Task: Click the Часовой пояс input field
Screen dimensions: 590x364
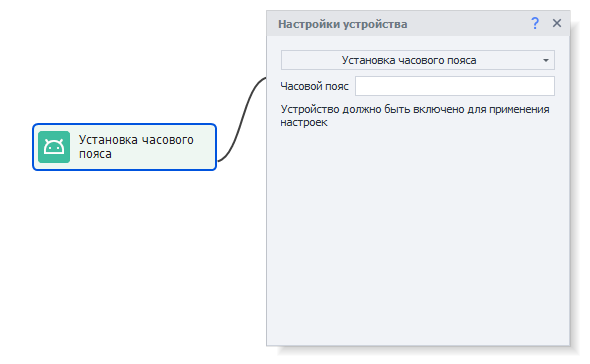Action: pos(455,86)
